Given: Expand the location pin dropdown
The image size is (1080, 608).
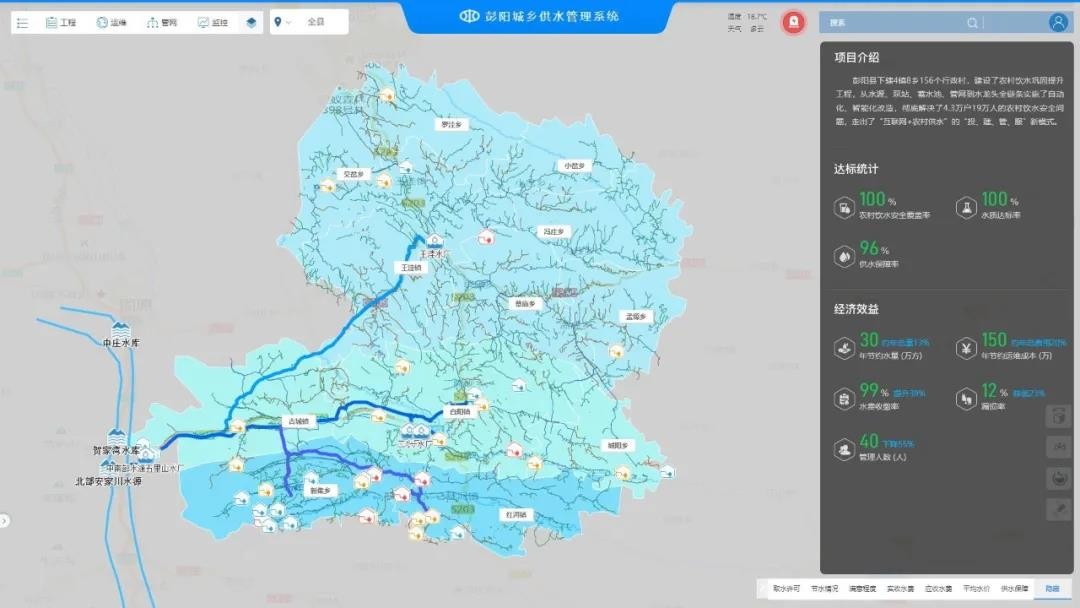Looking at the screenshot, I should (x=282, y=22).
